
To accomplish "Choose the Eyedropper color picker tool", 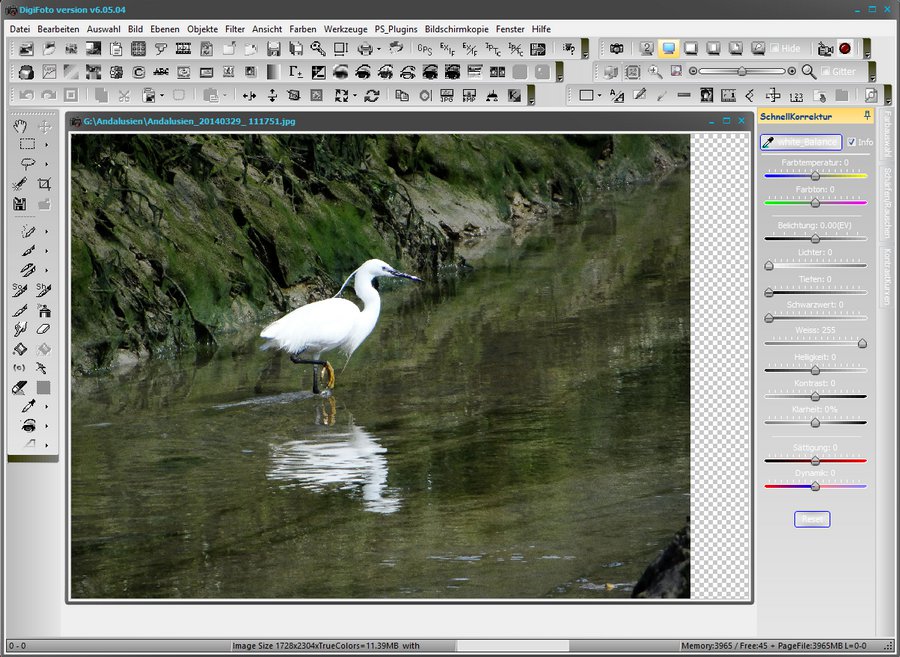I will point(28,406).
